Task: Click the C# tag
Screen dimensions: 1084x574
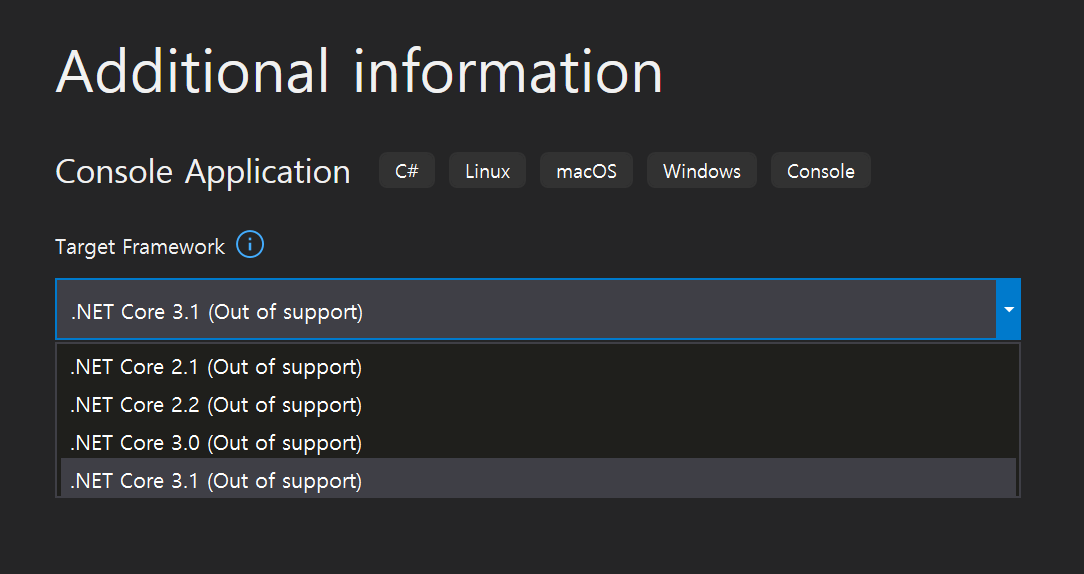Action: (406, 171)
